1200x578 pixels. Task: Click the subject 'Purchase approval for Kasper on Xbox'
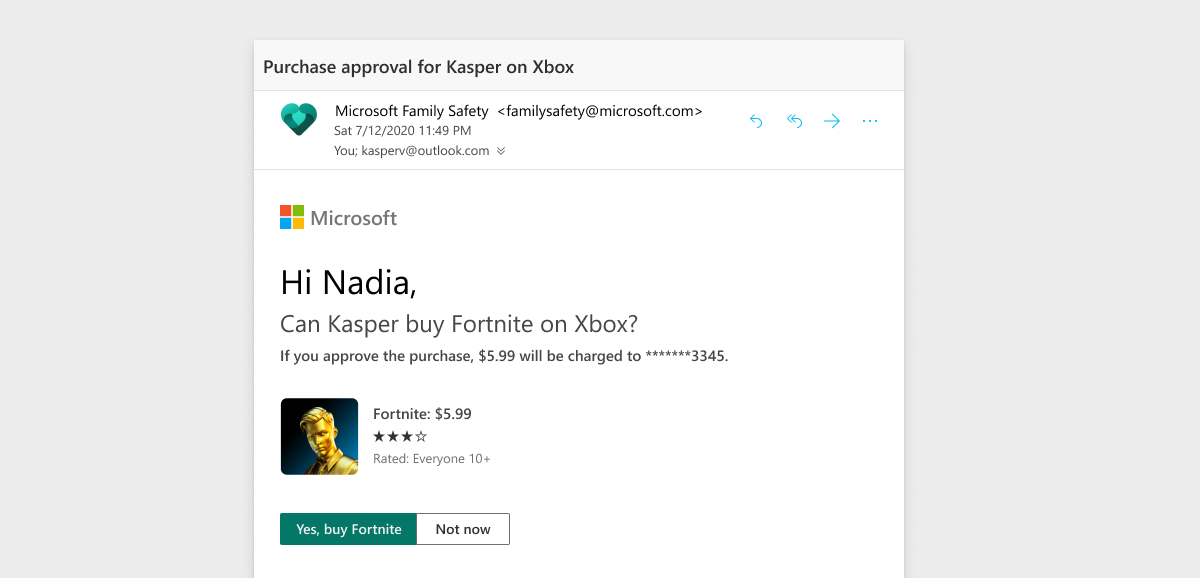[x=417, y=66]
